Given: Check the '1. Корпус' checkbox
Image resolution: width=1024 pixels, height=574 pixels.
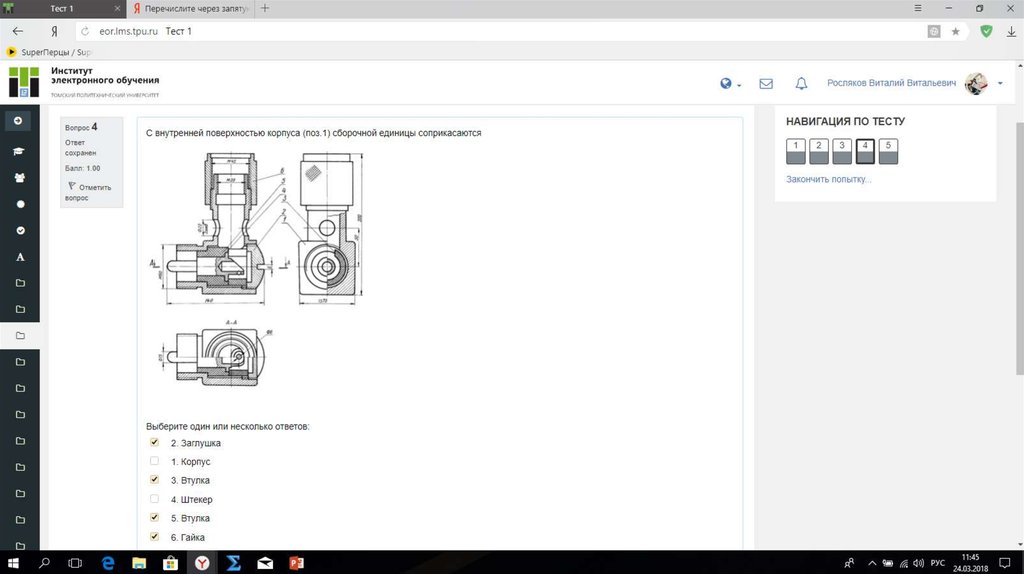Looking at the screenshot, I should coord(154,461).
